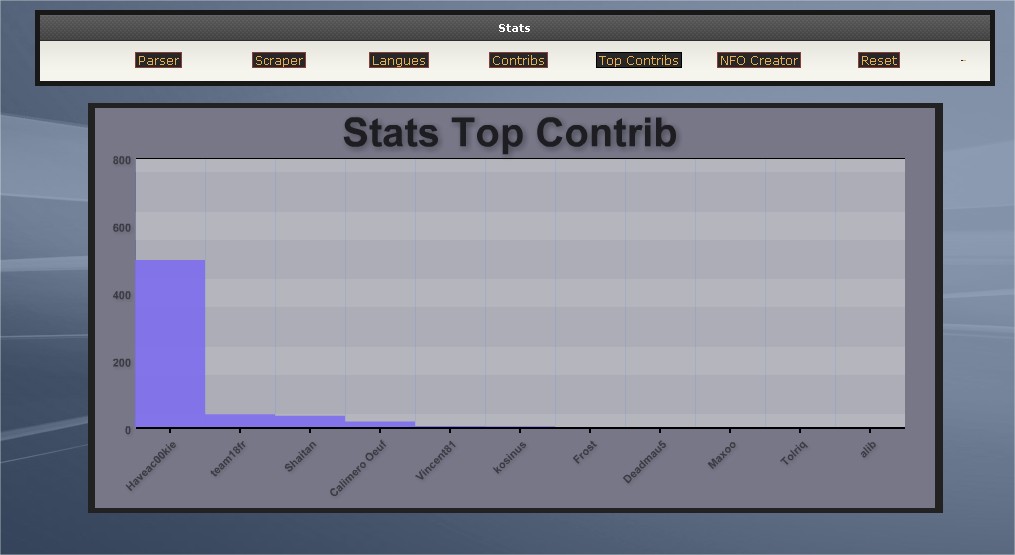Click the Frost axis label
The width and height of the screenshot is (1015, 555).
(x=585, y=450)
